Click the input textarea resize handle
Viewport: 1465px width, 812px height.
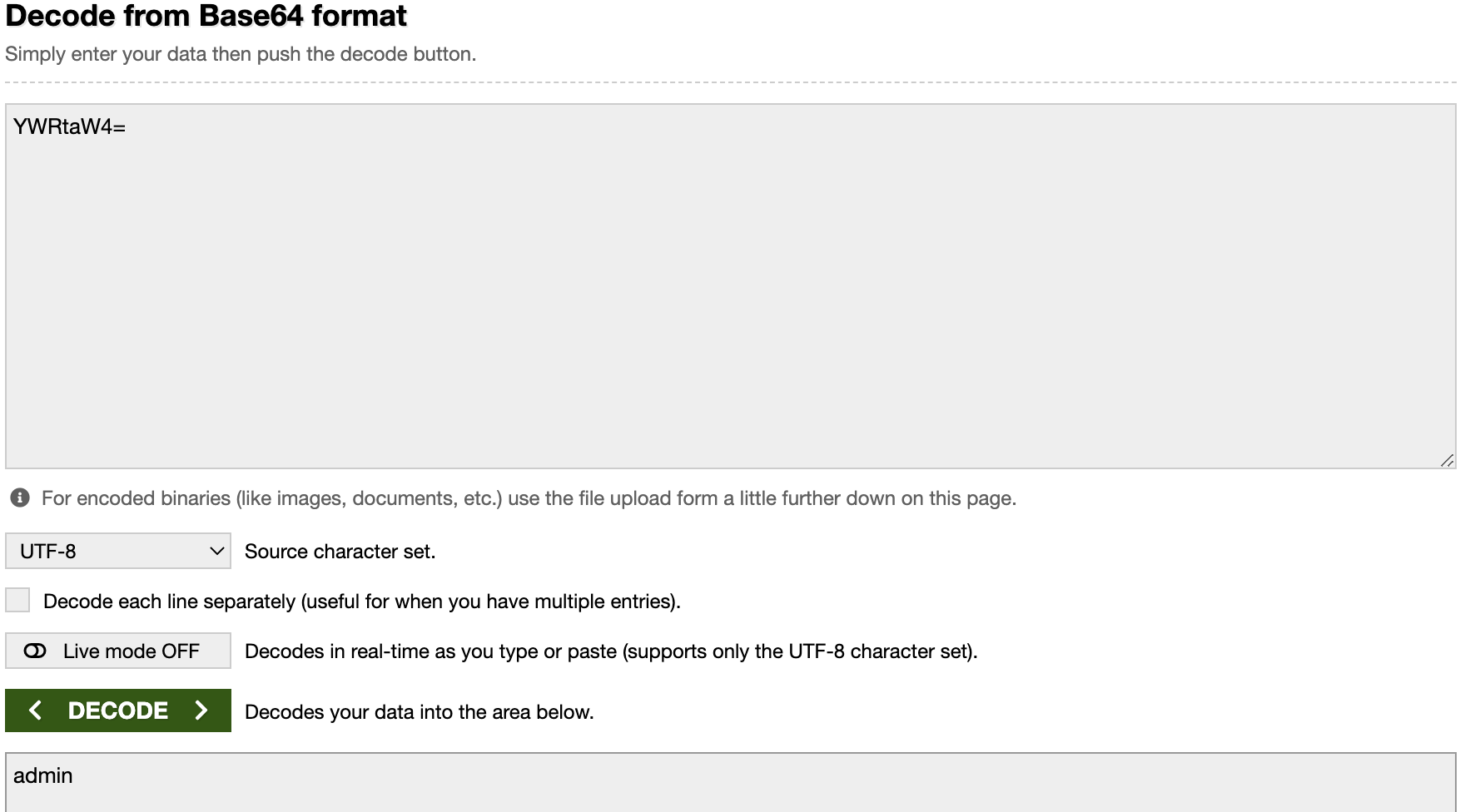tap(1447, 460)
